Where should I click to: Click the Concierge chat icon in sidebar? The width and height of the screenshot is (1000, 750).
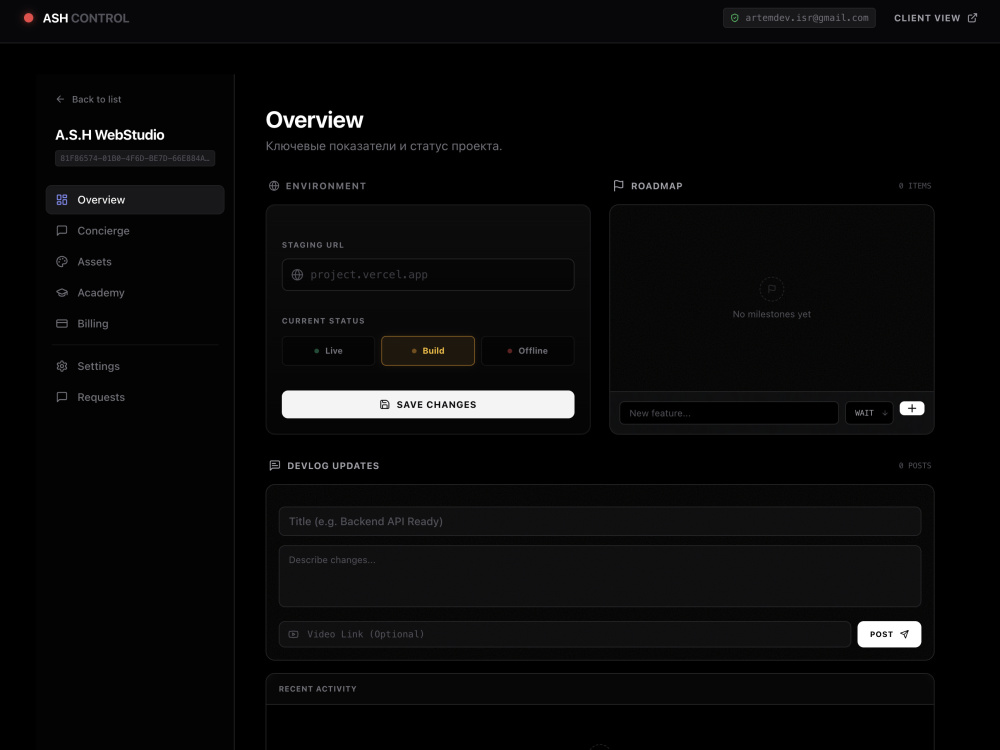[x=62, y=231]
